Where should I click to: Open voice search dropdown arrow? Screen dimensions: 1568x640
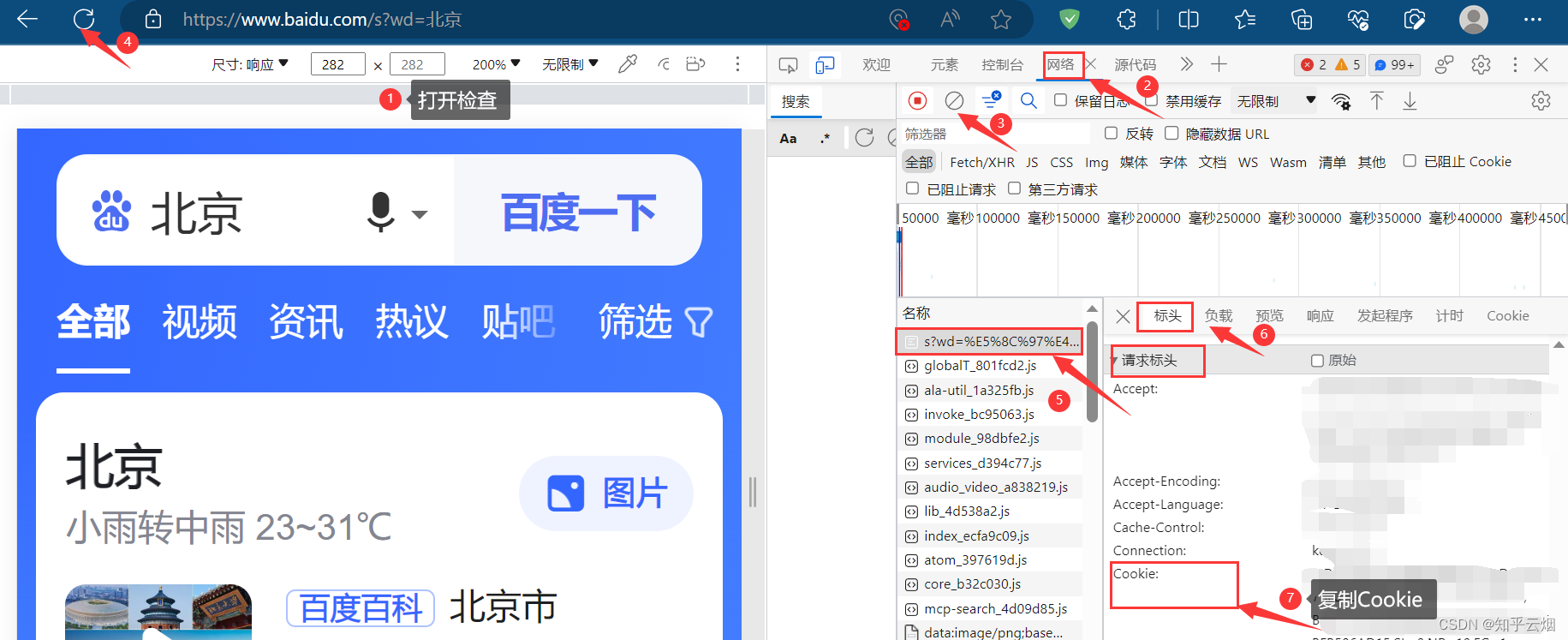click(x=419, y=214)
